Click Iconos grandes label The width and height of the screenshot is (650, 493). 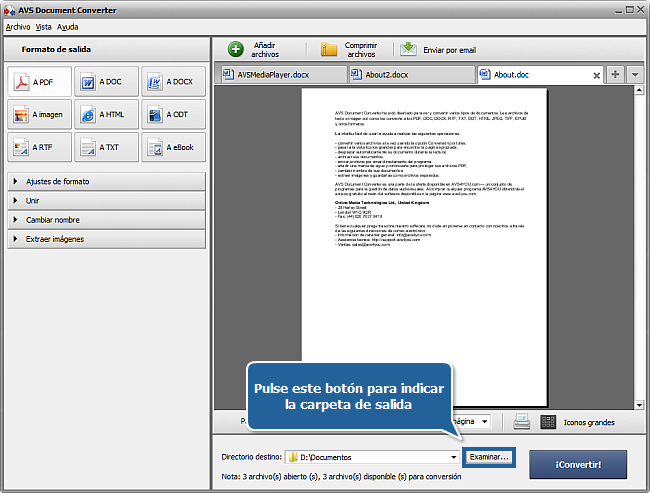[589, 423]
